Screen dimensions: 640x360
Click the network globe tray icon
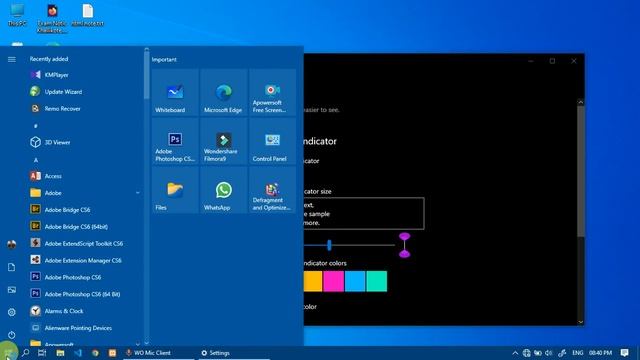coord(527,353)
